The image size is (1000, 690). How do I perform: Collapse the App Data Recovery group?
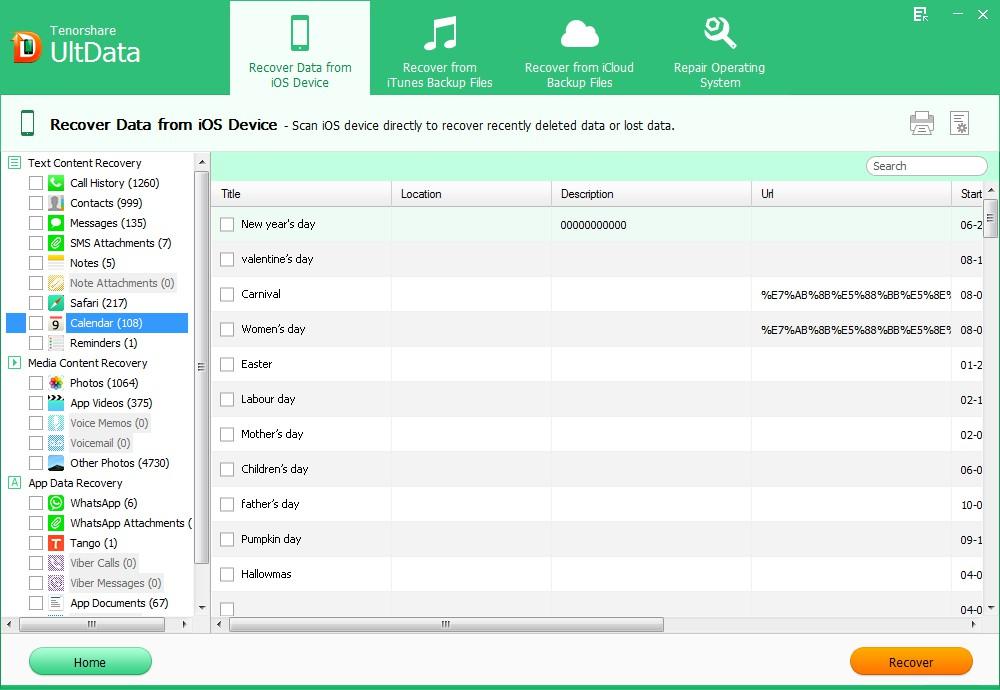click(14, 483)
